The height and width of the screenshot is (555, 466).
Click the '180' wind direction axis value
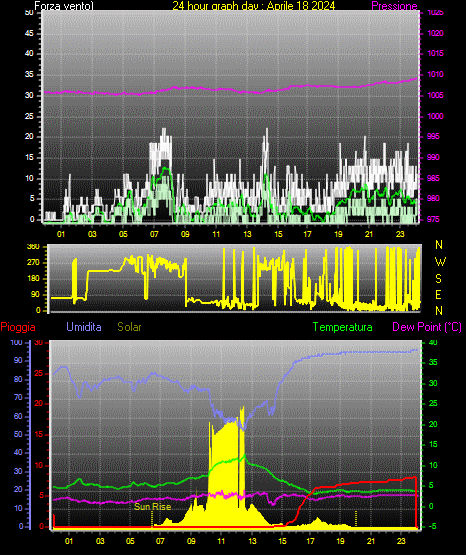[x=34, y=279]
